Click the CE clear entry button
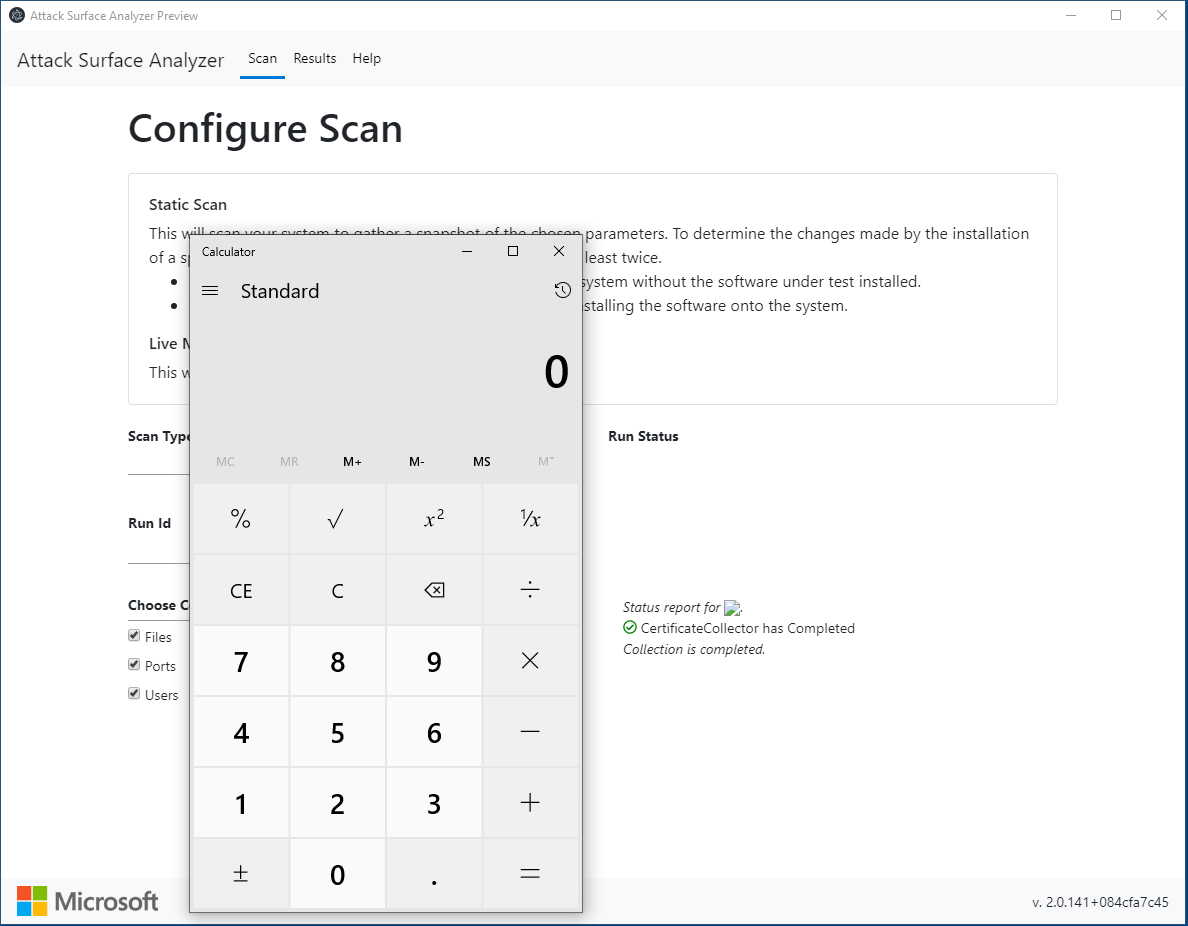Image resolution: width=1188 pixels, height=926 pixels. [241, 590]
